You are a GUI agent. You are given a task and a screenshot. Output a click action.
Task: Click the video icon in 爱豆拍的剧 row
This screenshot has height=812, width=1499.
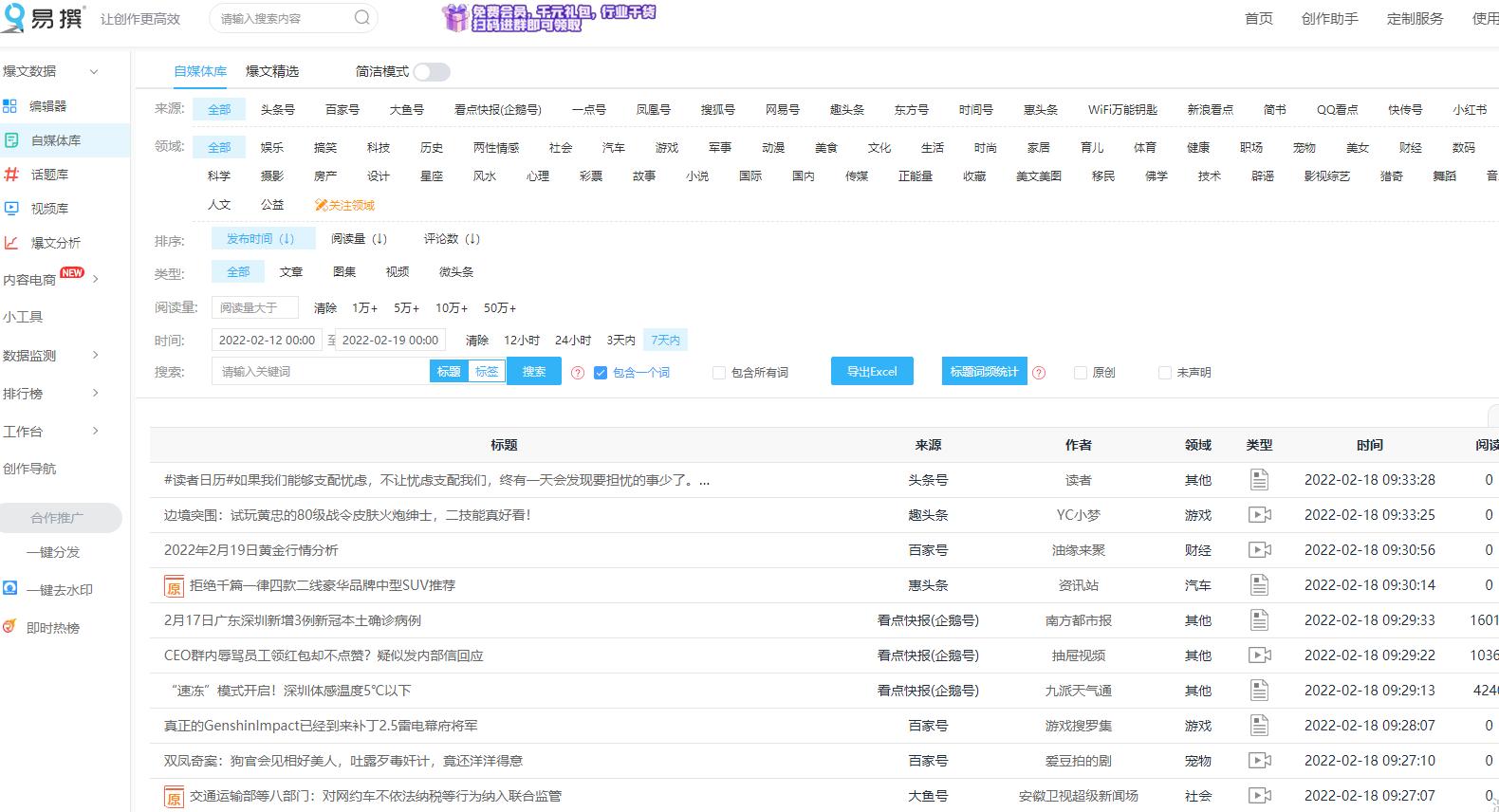(1259, 761)
